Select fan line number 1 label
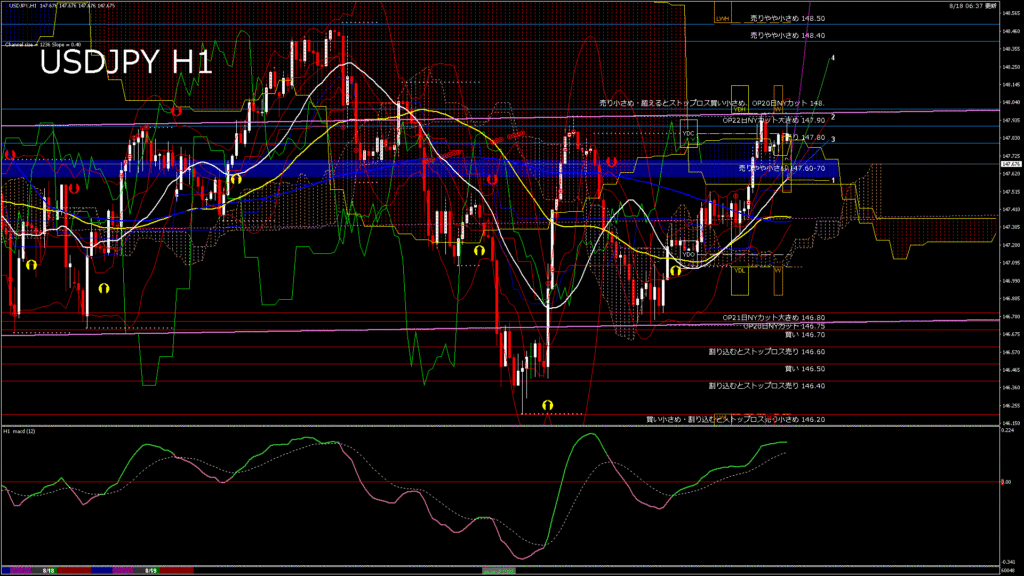1024x576 pixels. 834,180
